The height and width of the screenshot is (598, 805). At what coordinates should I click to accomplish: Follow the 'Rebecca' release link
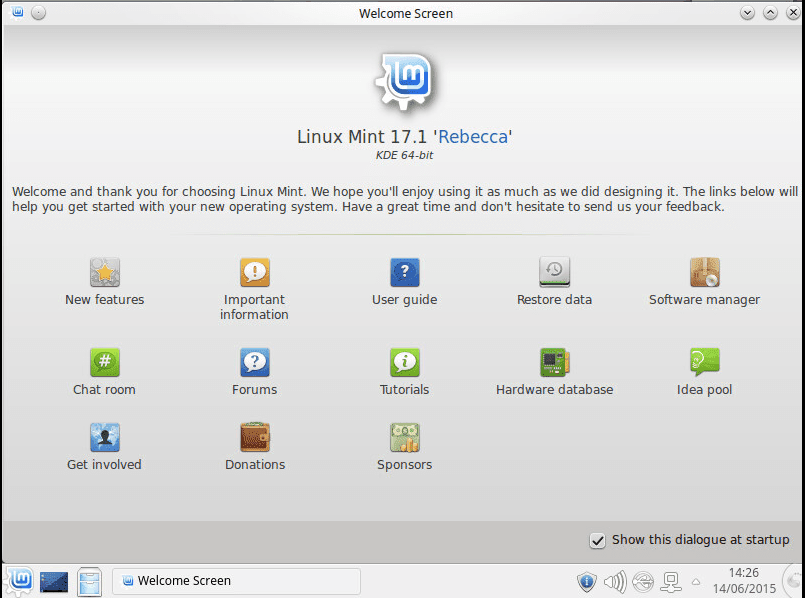point(473,136)
